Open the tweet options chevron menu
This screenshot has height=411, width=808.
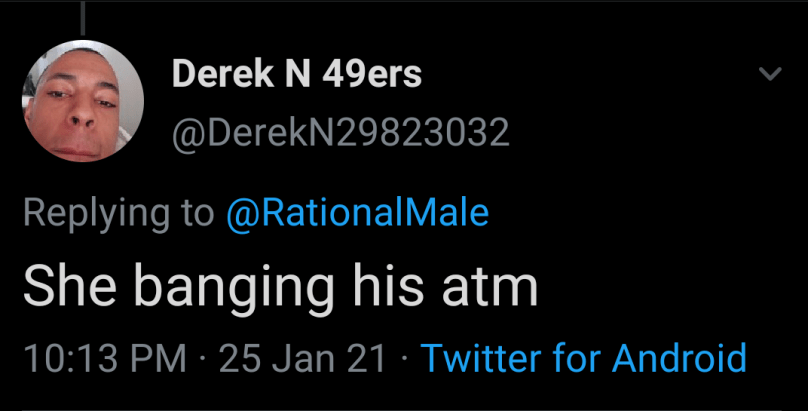point(769,74)
